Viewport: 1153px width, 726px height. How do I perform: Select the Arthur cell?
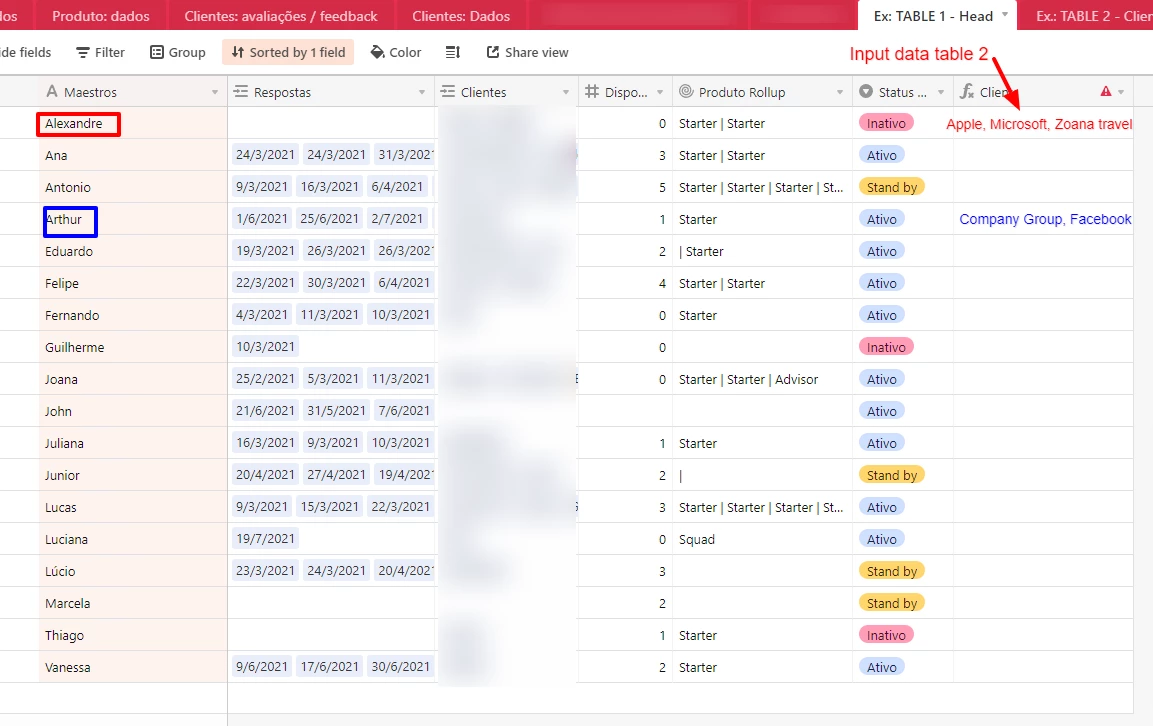coord(132,219)
